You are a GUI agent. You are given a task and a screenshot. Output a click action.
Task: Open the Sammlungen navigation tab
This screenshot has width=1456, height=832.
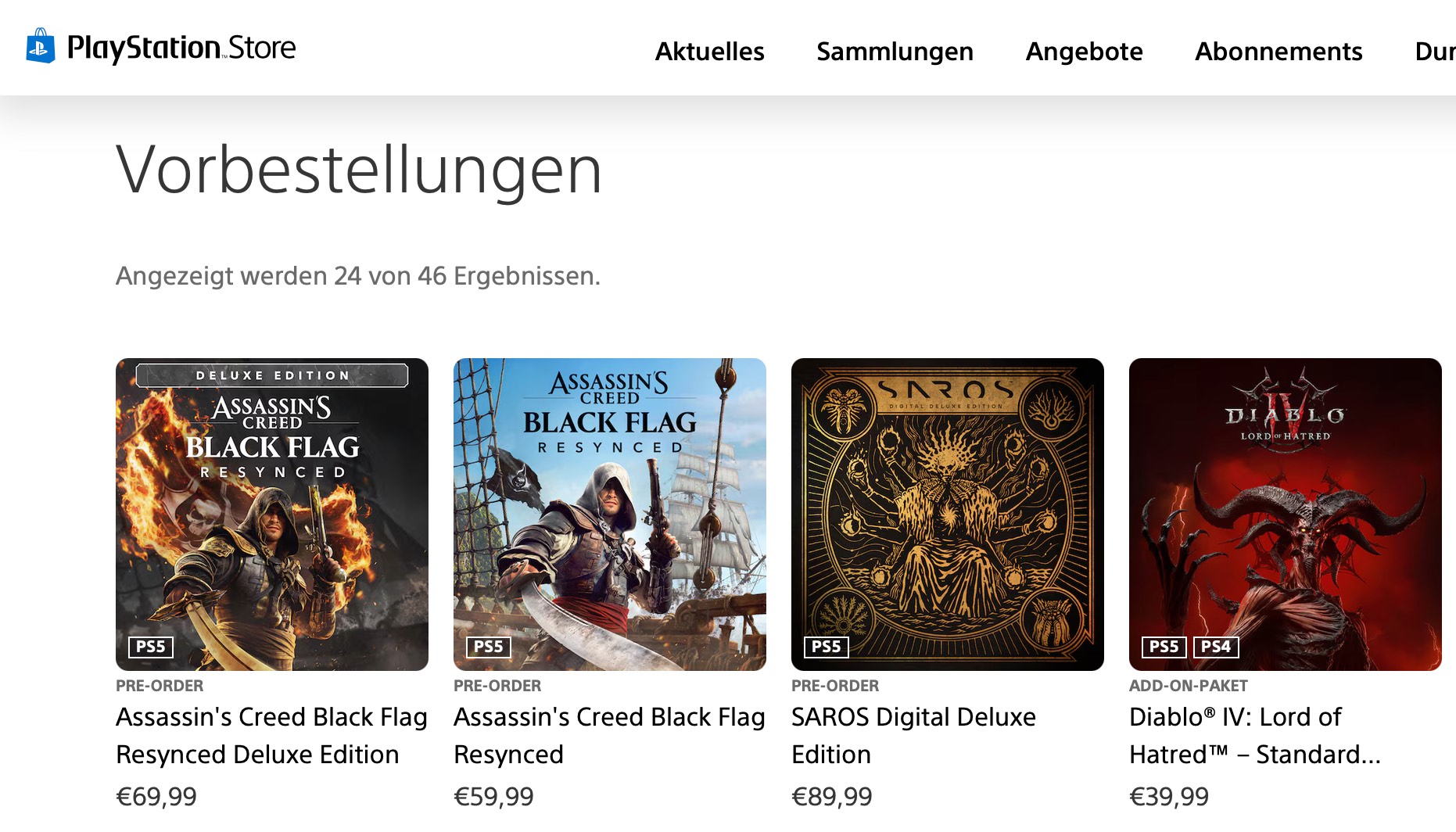pyautogui.click(x=895, y=52)
